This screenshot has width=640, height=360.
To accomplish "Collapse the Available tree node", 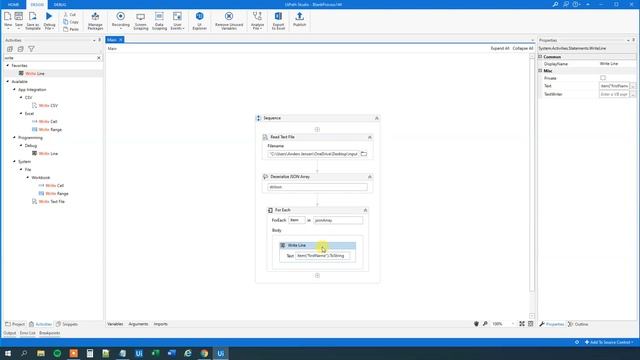I will [x=8, y=82].
